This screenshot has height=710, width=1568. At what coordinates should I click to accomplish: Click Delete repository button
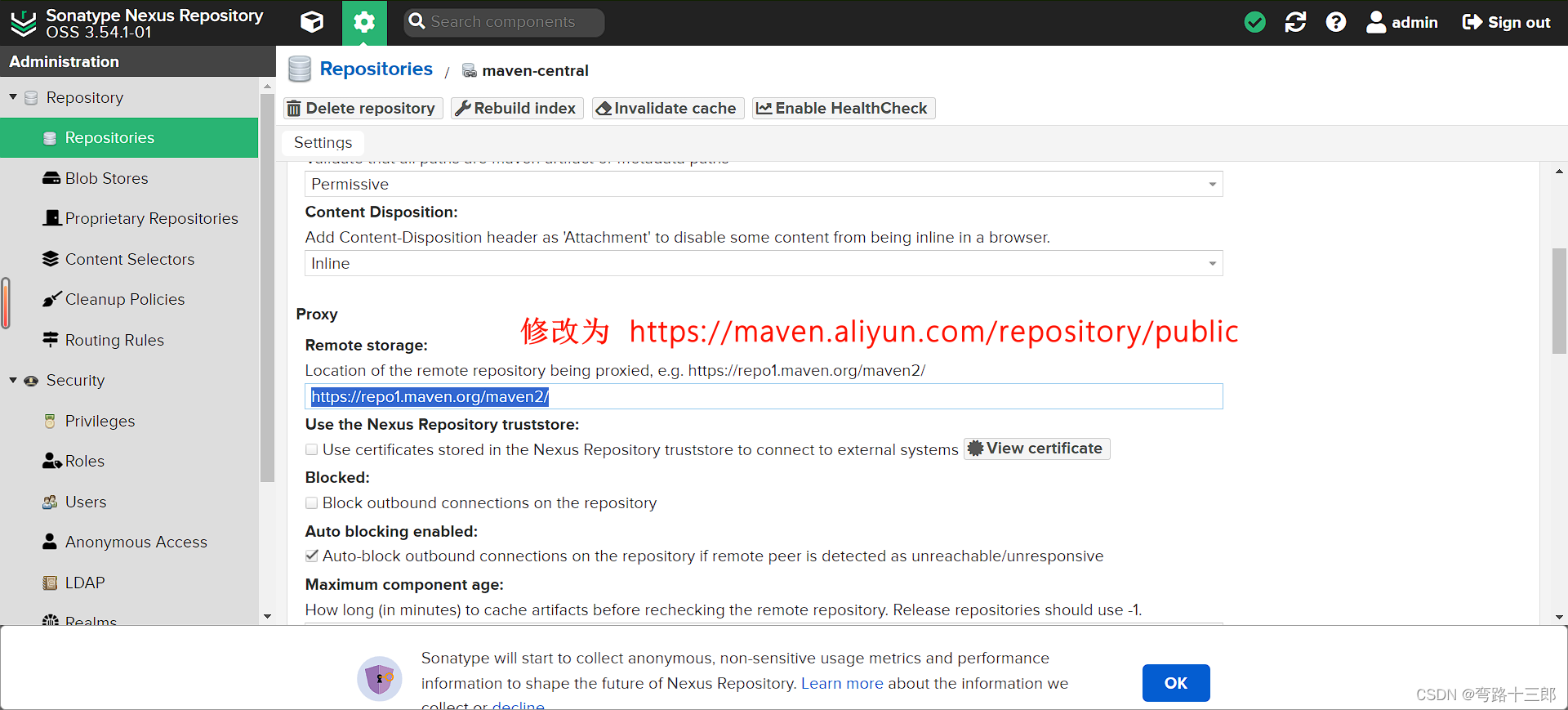[363, 109]
